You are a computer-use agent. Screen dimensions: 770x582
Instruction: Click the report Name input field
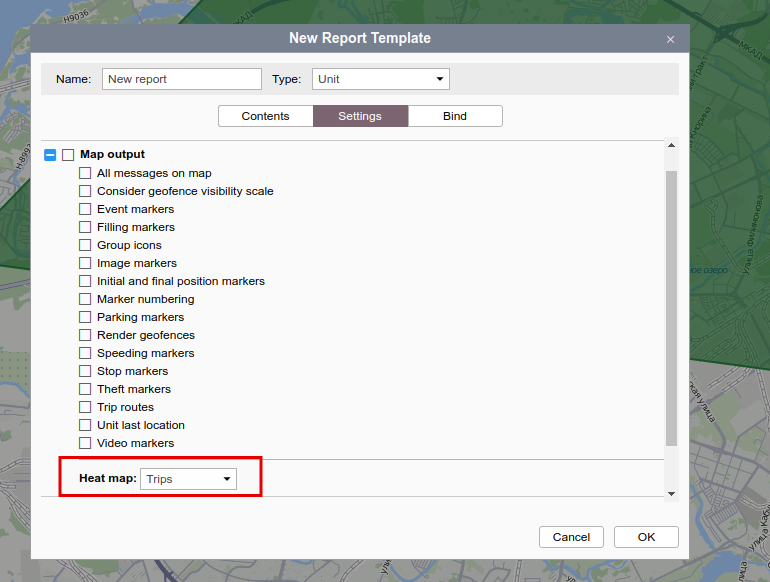(x=181, y=79)
